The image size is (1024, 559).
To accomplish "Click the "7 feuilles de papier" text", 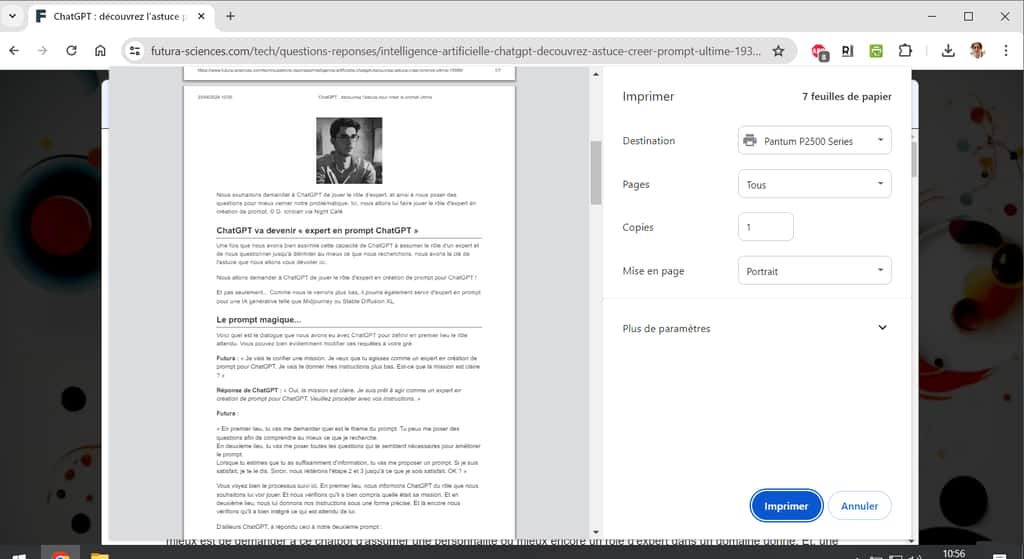I will [846, 97].
